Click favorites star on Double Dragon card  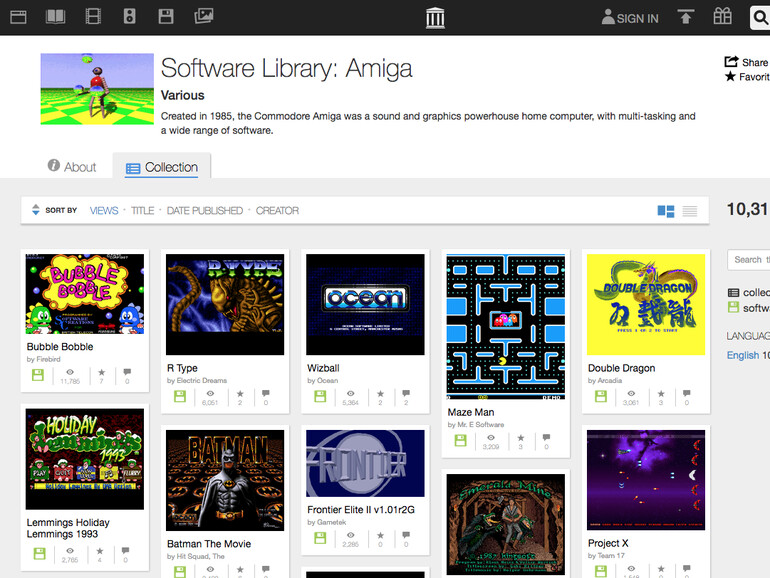tap(661, 393)
